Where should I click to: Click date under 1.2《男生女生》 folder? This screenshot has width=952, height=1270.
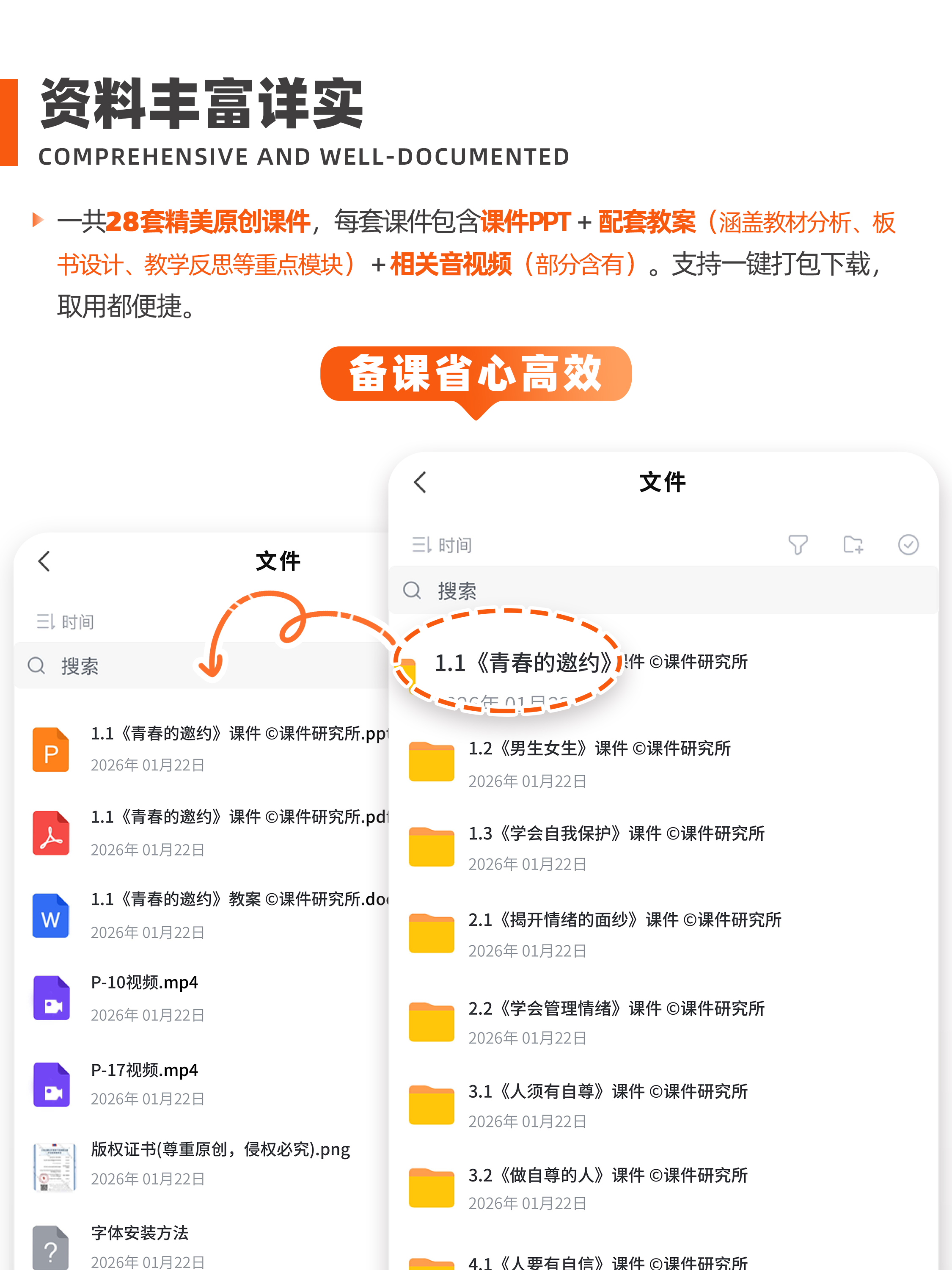pos(527,781)
